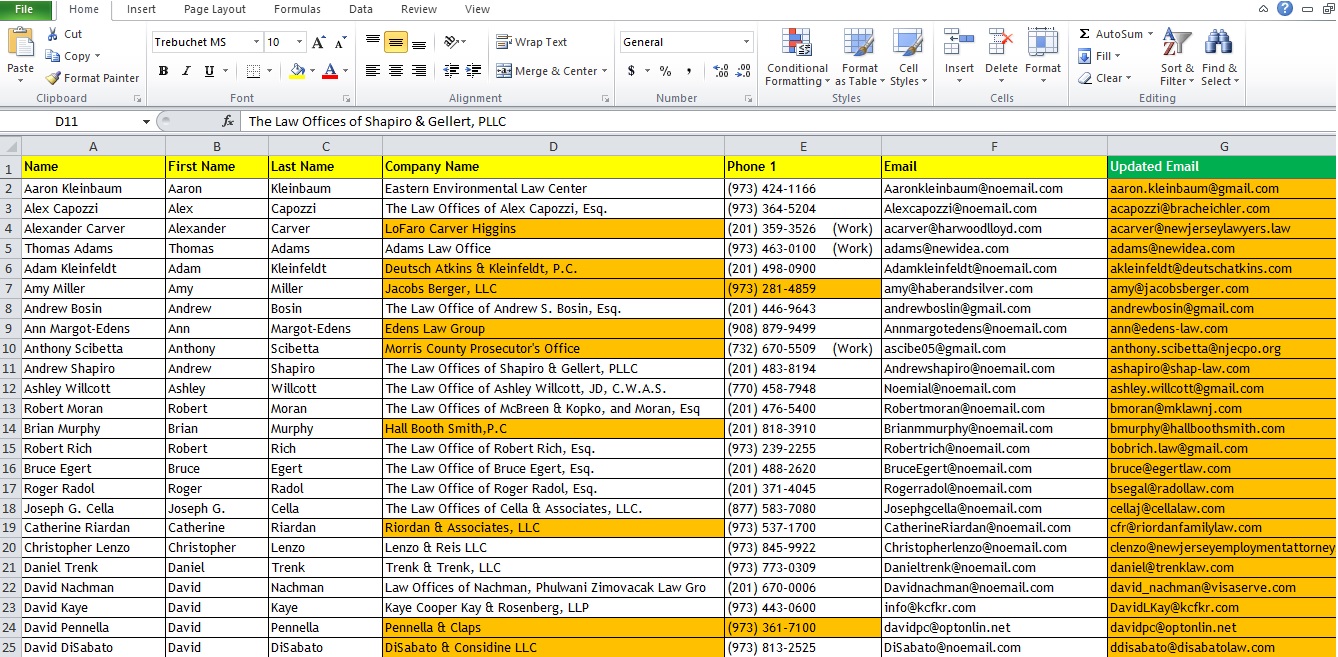Screen dimensions: 1338x657
Task: Open Name Box dropdown arrow
Action: coord(147,121)
